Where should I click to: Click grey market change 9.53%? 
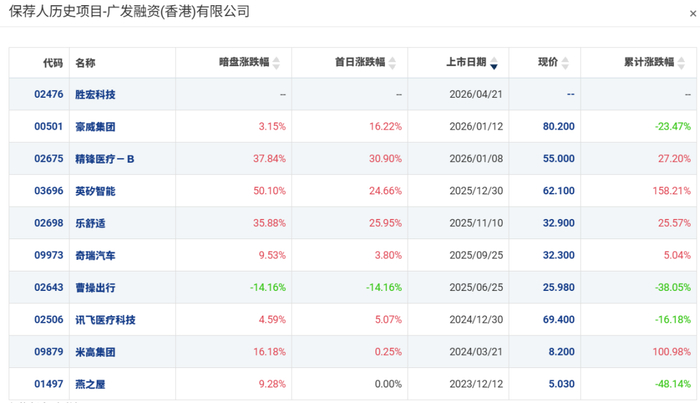[272, 255]
